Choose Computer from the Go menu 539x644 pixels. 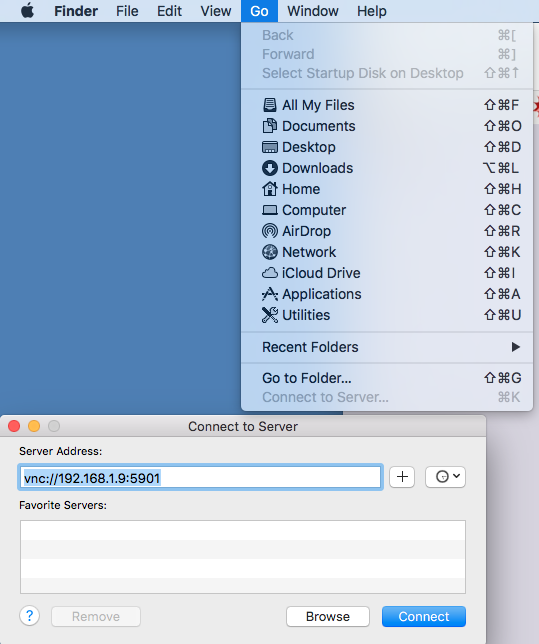click(387, 210)
